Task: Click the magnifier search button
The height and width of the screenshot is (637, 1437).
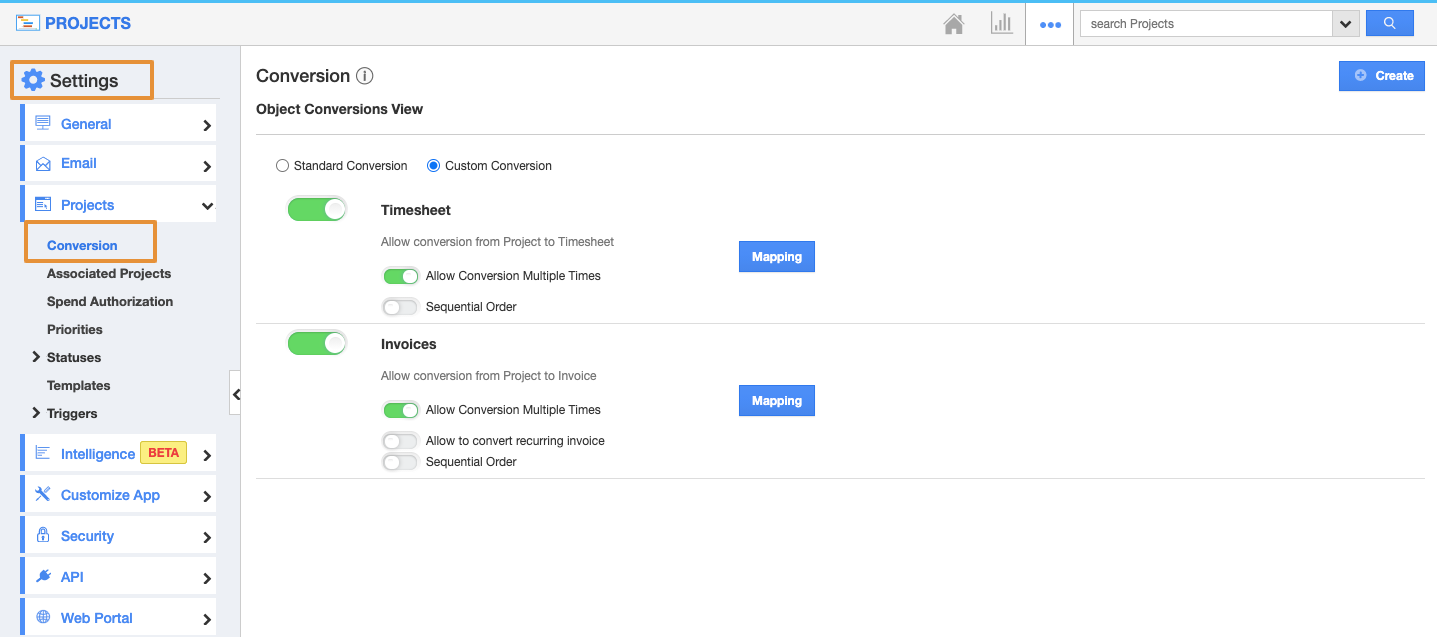Action: (1389, 24)
